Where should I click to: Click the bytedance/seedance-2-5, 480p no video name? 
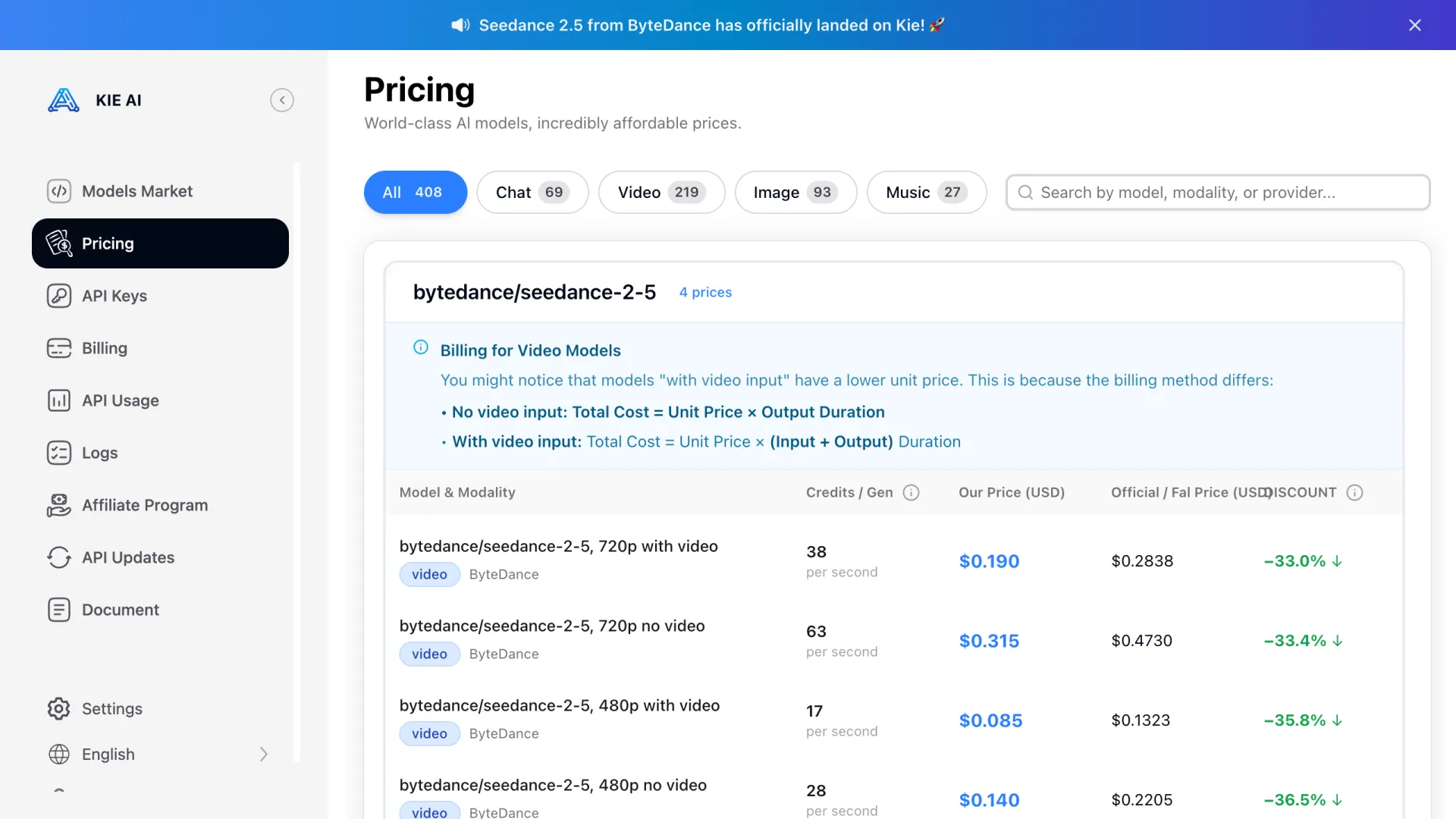click(553, 786)
